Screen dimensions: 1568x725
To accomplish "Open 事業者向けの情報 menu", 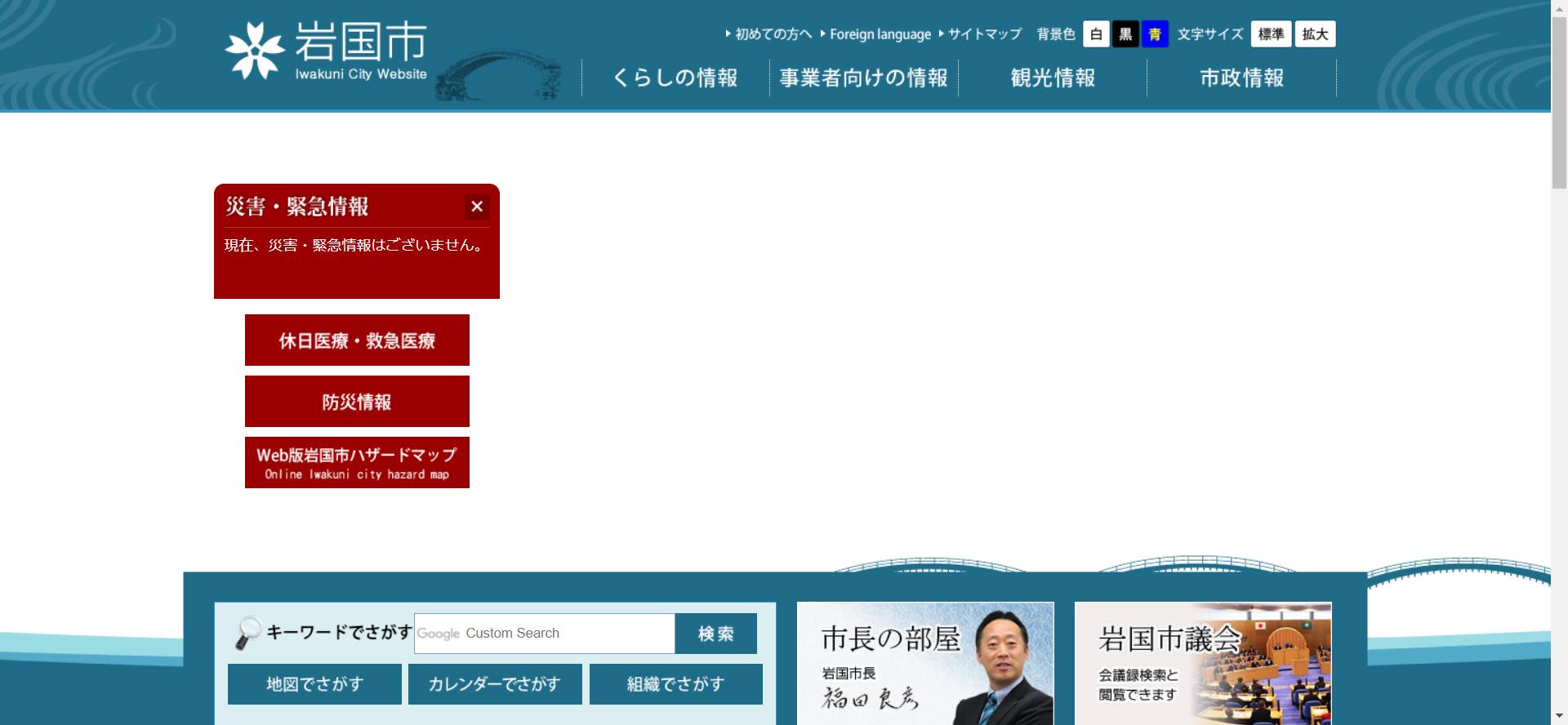I will point(864,78).
